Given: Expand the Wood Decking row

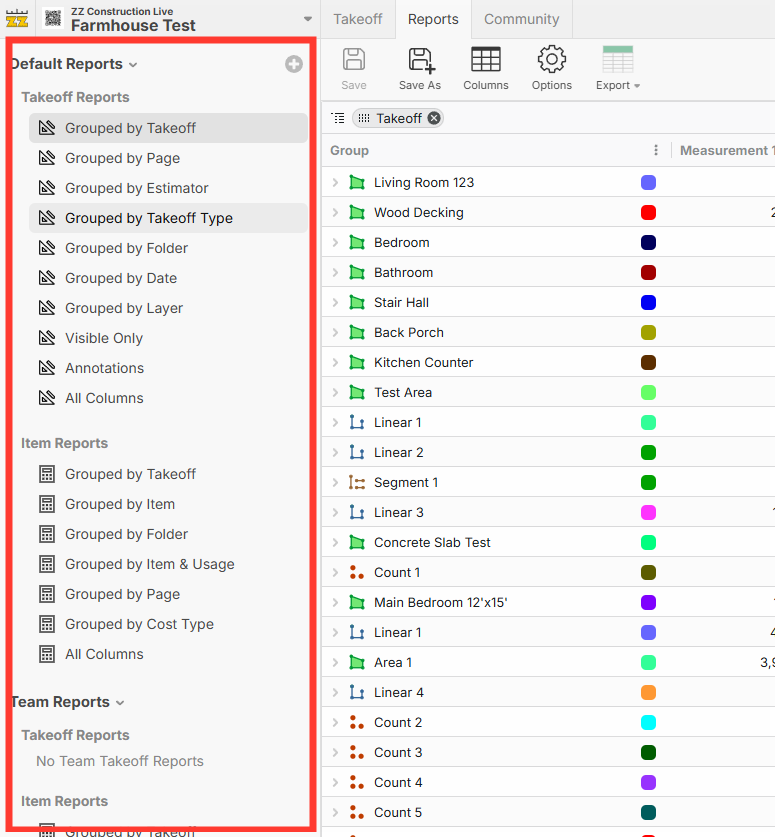Looking at the screenshot, I should (x=336, y=212).
